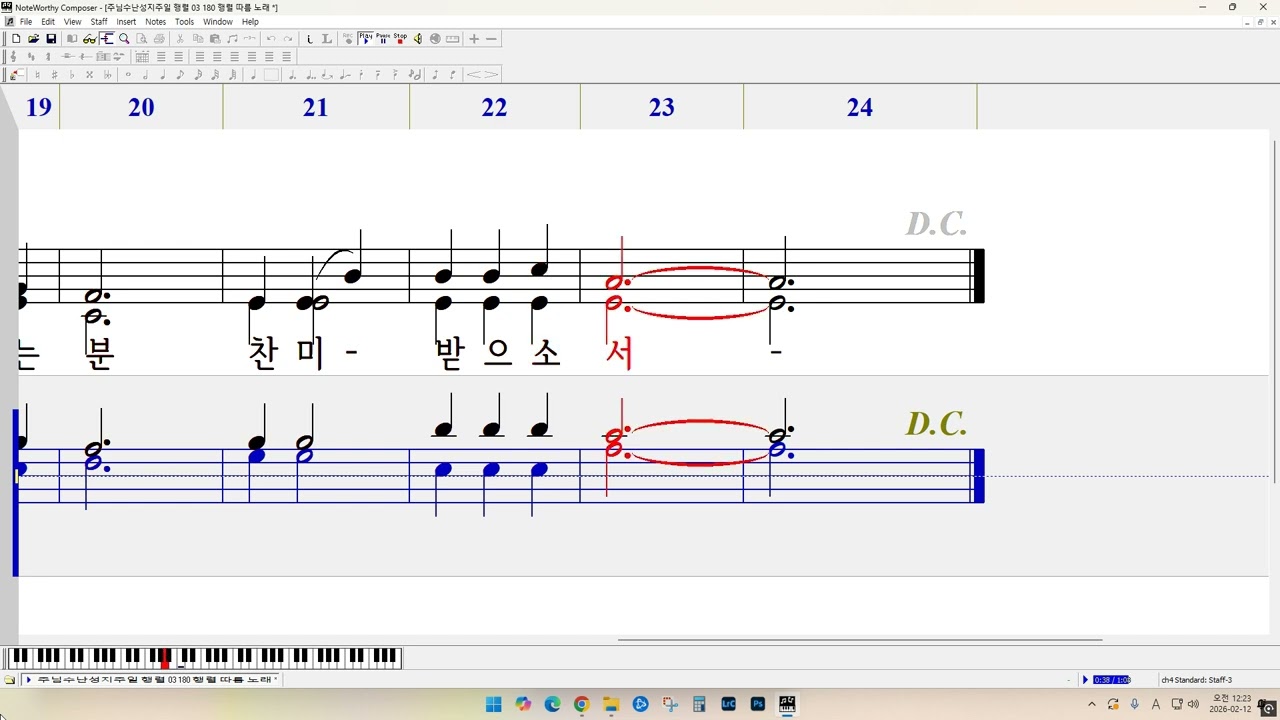Select the sharp accidental
The width and height of the screenshot is (1280, 720).
coord(54,75)
